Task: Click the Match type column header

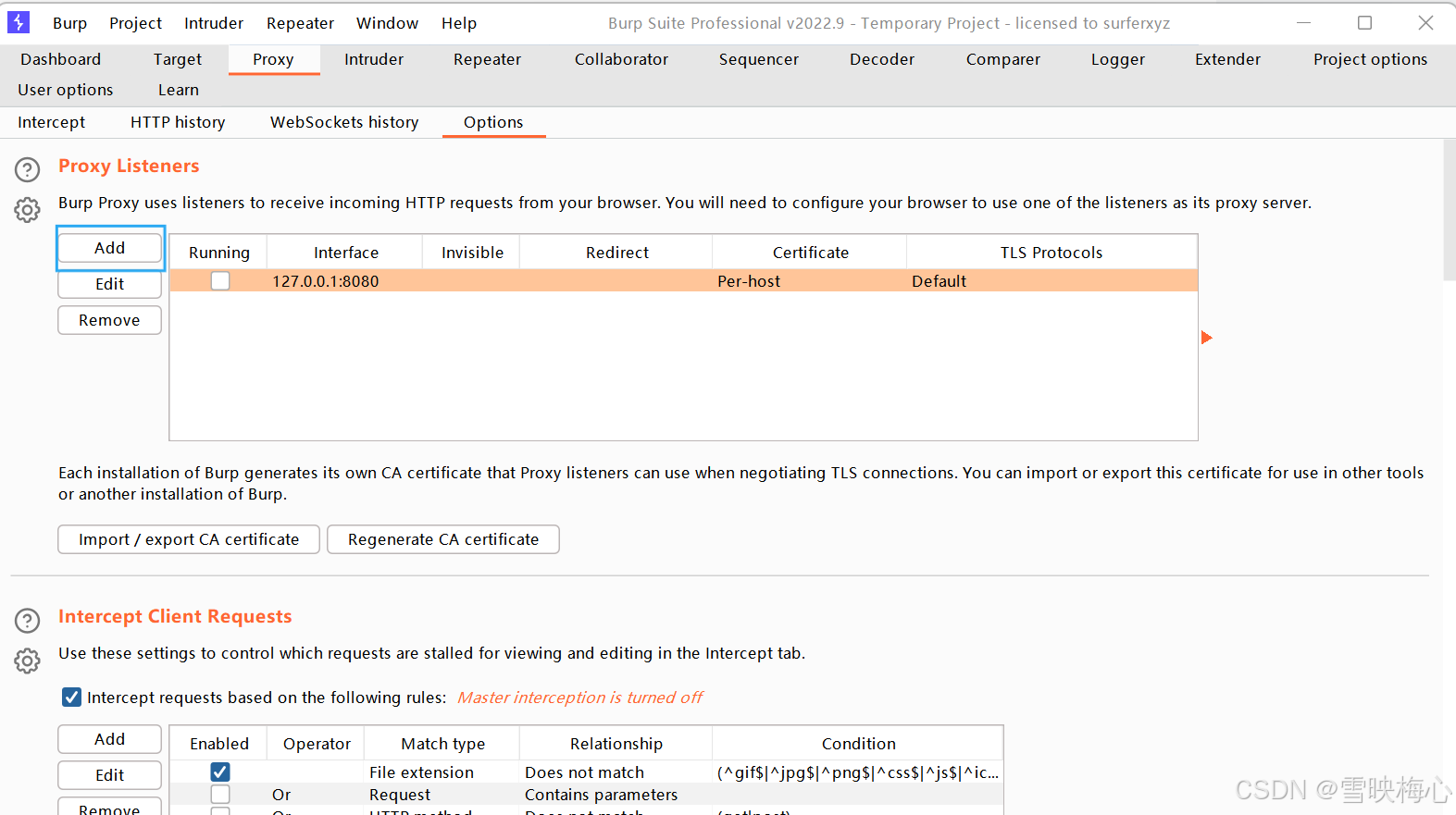Action: 442,744
